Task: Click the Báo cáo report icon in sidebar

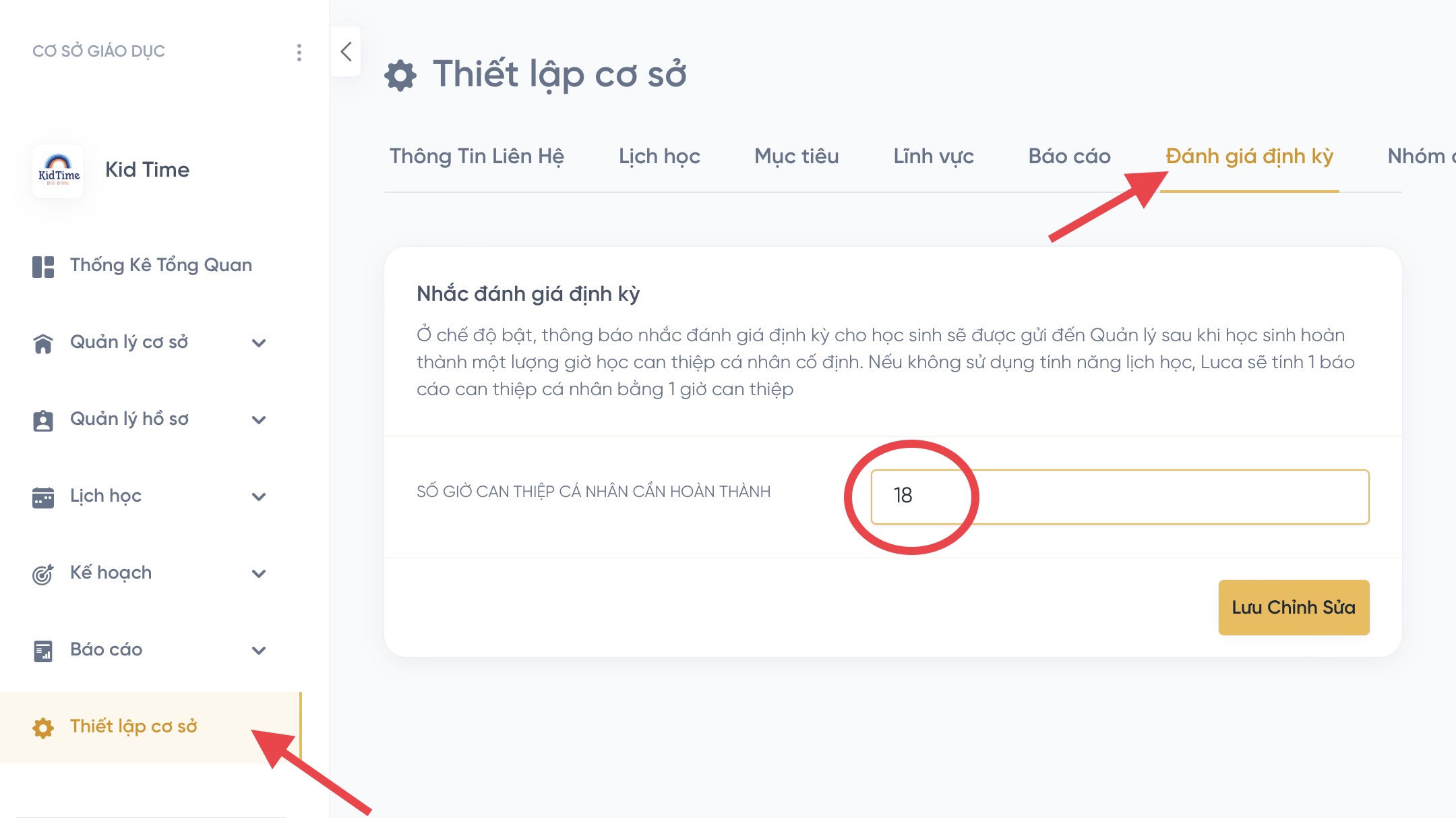Action: (x=43, y=651)
